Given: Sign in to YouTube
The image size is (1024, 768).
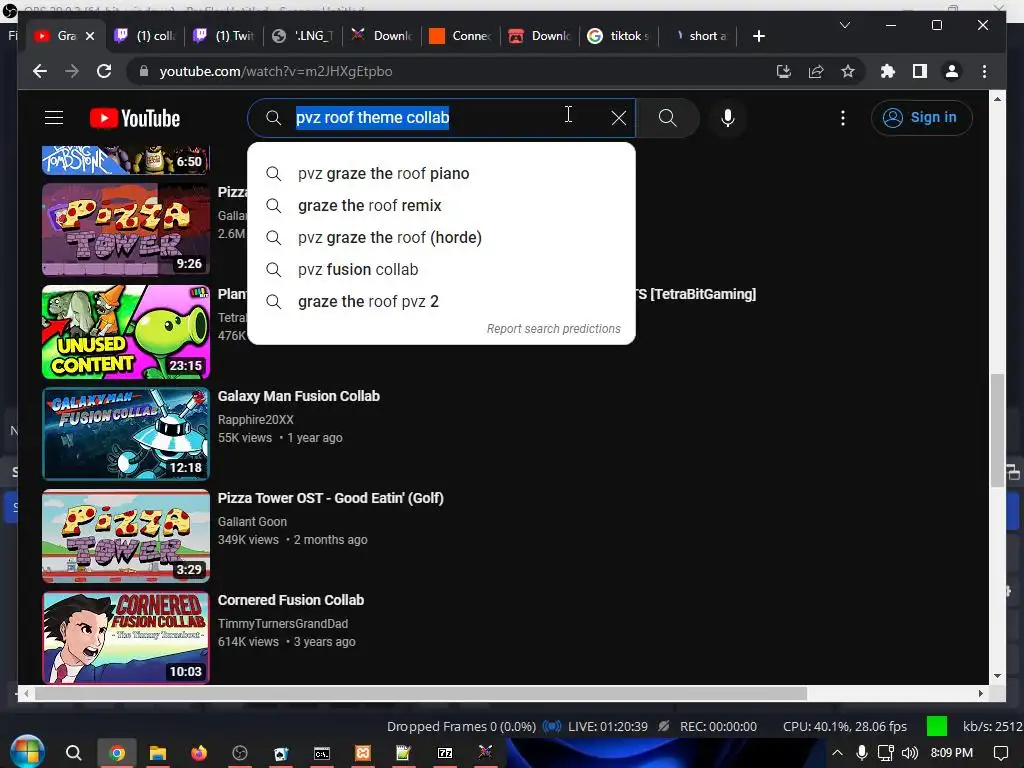Looking at the screenshot, I should [921, 118].
